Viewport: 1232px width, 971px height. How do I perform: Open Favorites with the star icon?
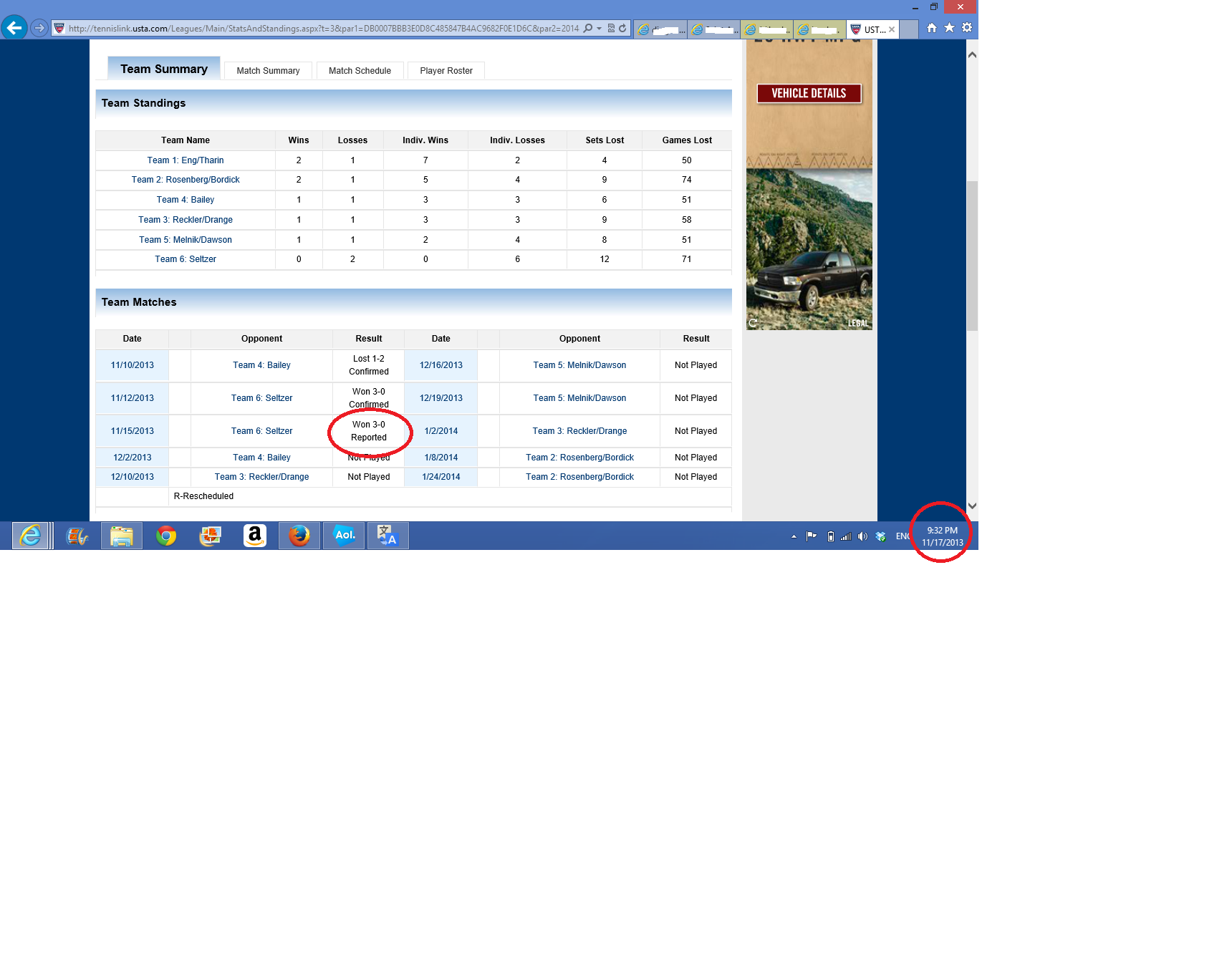coord(949,28)
